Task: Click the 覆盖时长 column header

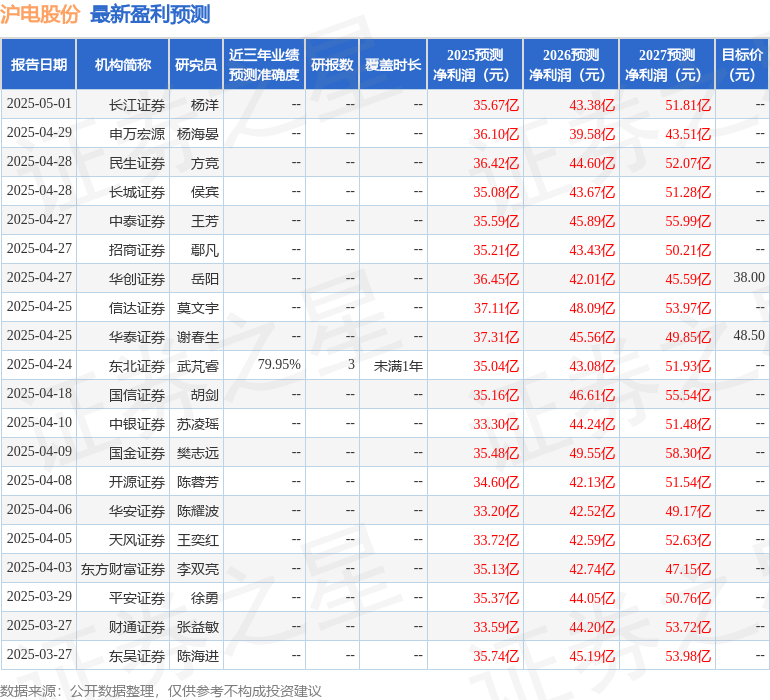Action: 393,65
